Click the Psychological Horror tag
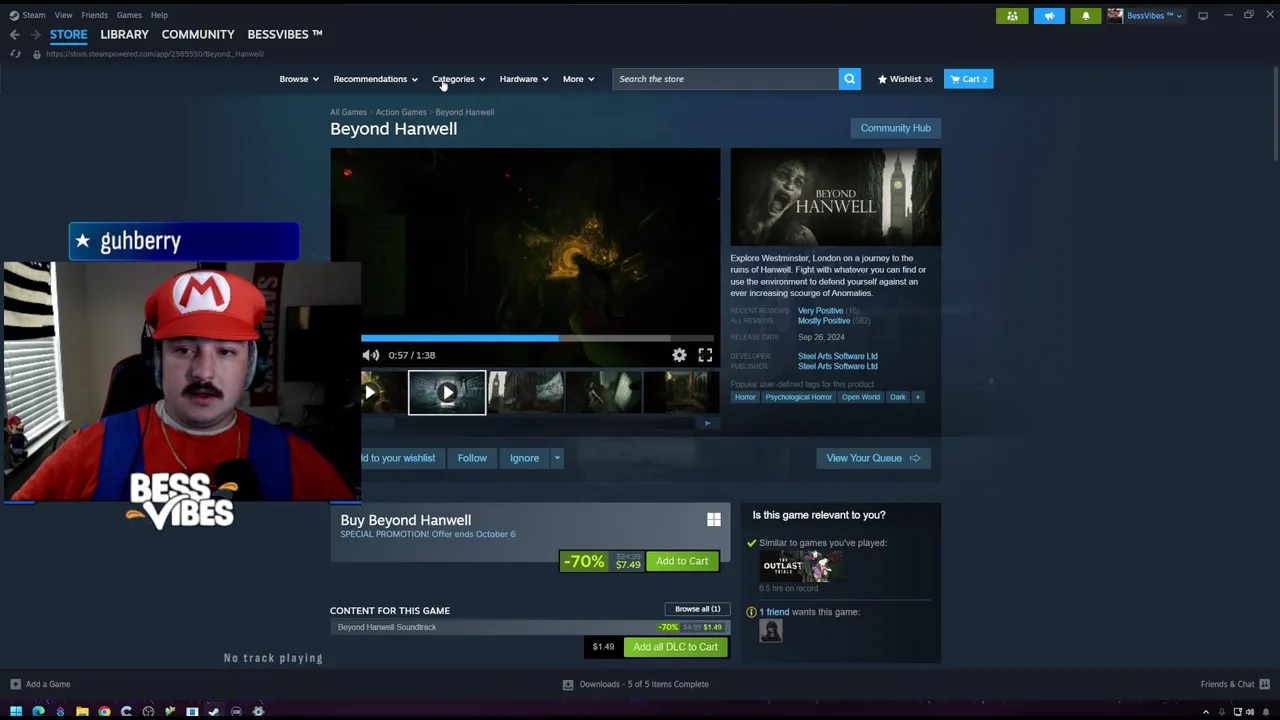This screenshot has width=1280, height=720. coord(798,397)
